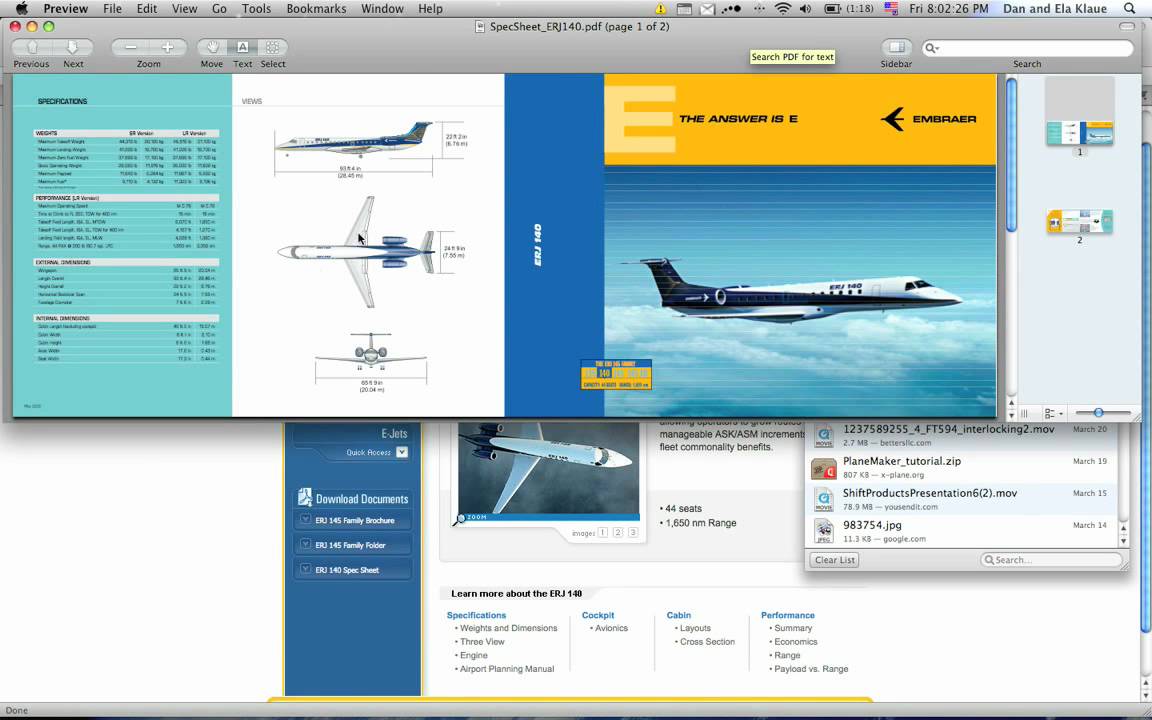The width and height of the screenshot is (1152, 720).
Task: Open the Economics link
Action: (x=796, y=641)
